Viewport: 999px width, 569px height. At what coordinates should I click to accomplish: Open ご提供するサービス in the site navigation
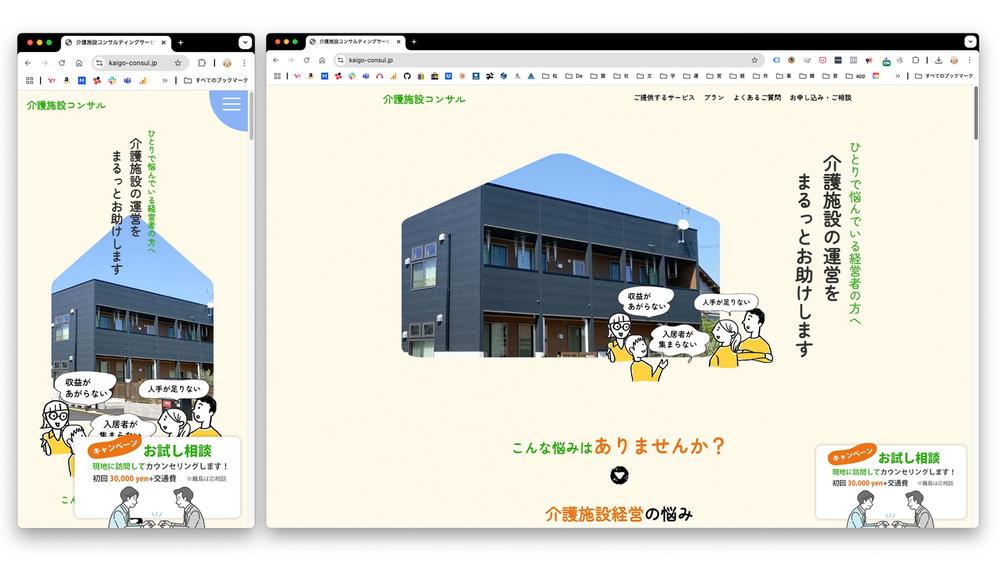(664, 97)
